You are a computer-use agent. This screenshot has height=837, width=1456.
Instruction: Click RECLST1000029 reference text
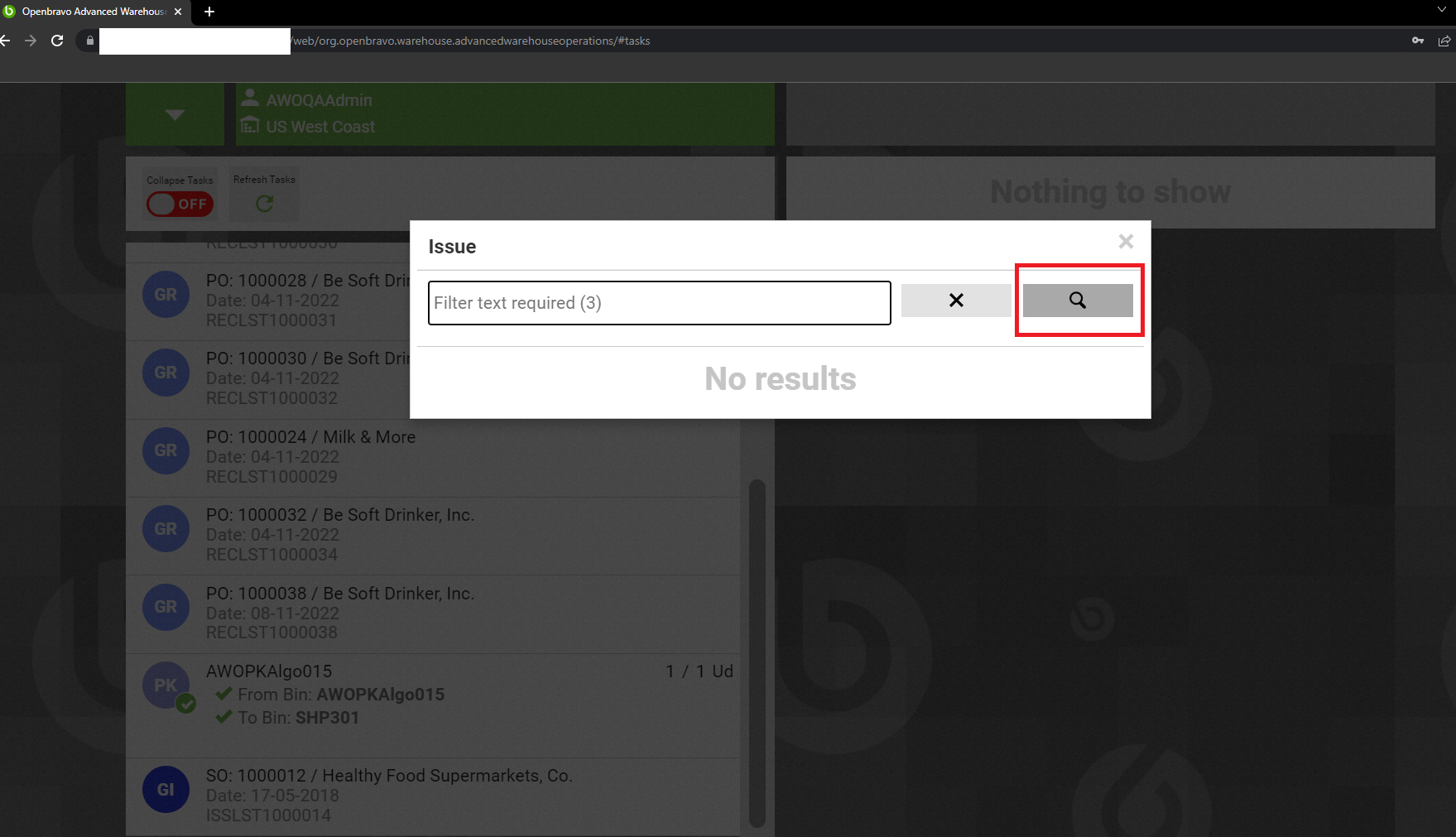(x=271, y=477)
